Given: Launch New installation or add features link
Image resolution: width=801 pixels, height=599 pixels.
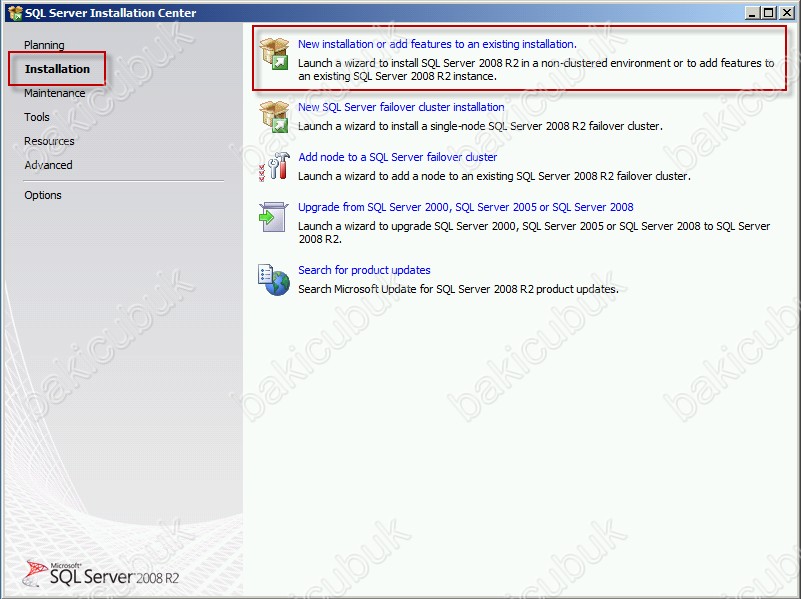Looking at the screenshot, I should pyautogui.click(x=437, y=44).
